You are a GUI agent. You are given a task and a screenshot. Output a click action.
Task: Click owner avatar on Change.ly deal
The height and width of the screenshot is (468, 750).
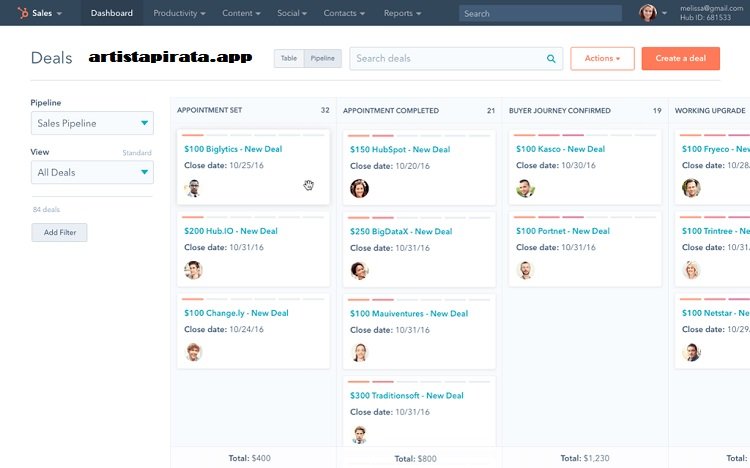pos(193,352)
